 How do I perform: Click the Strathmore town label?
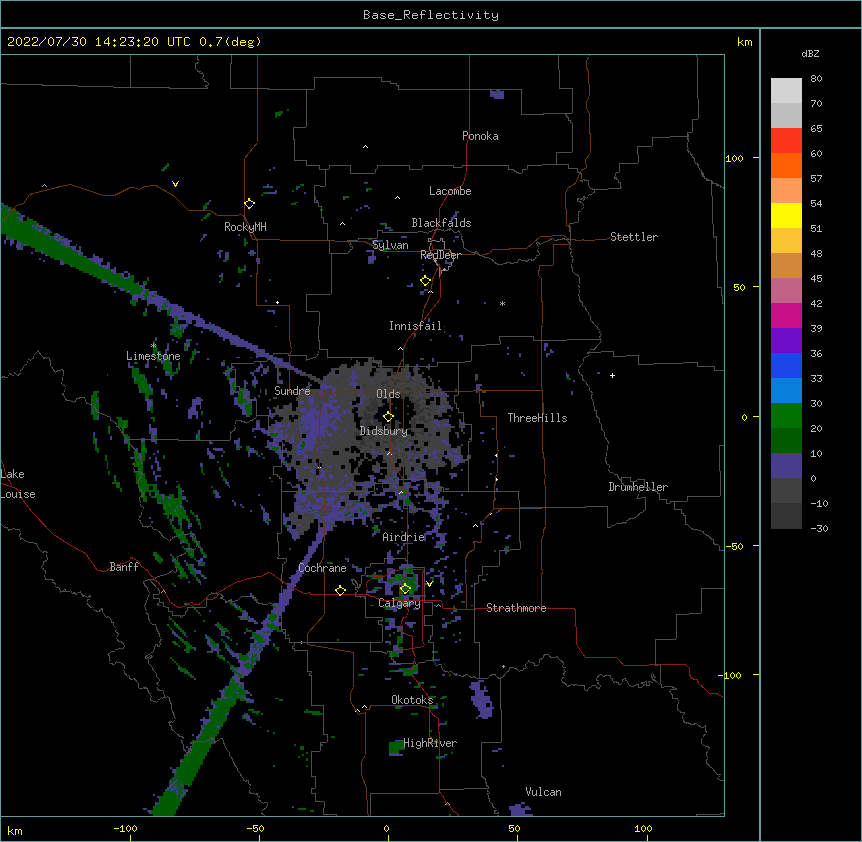516,608
